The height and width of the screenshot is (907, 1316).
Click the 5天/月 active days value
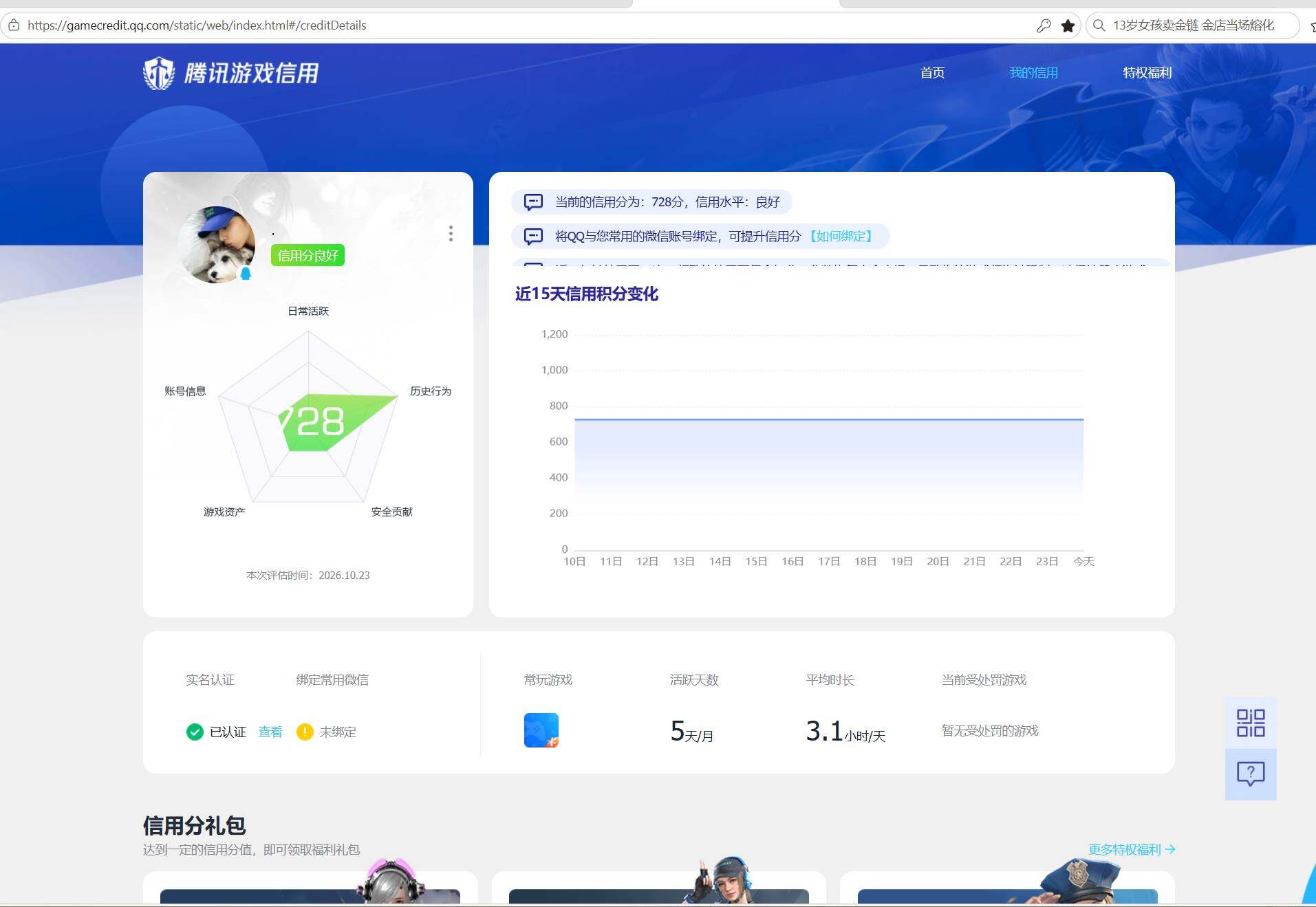tap(691, 731)
